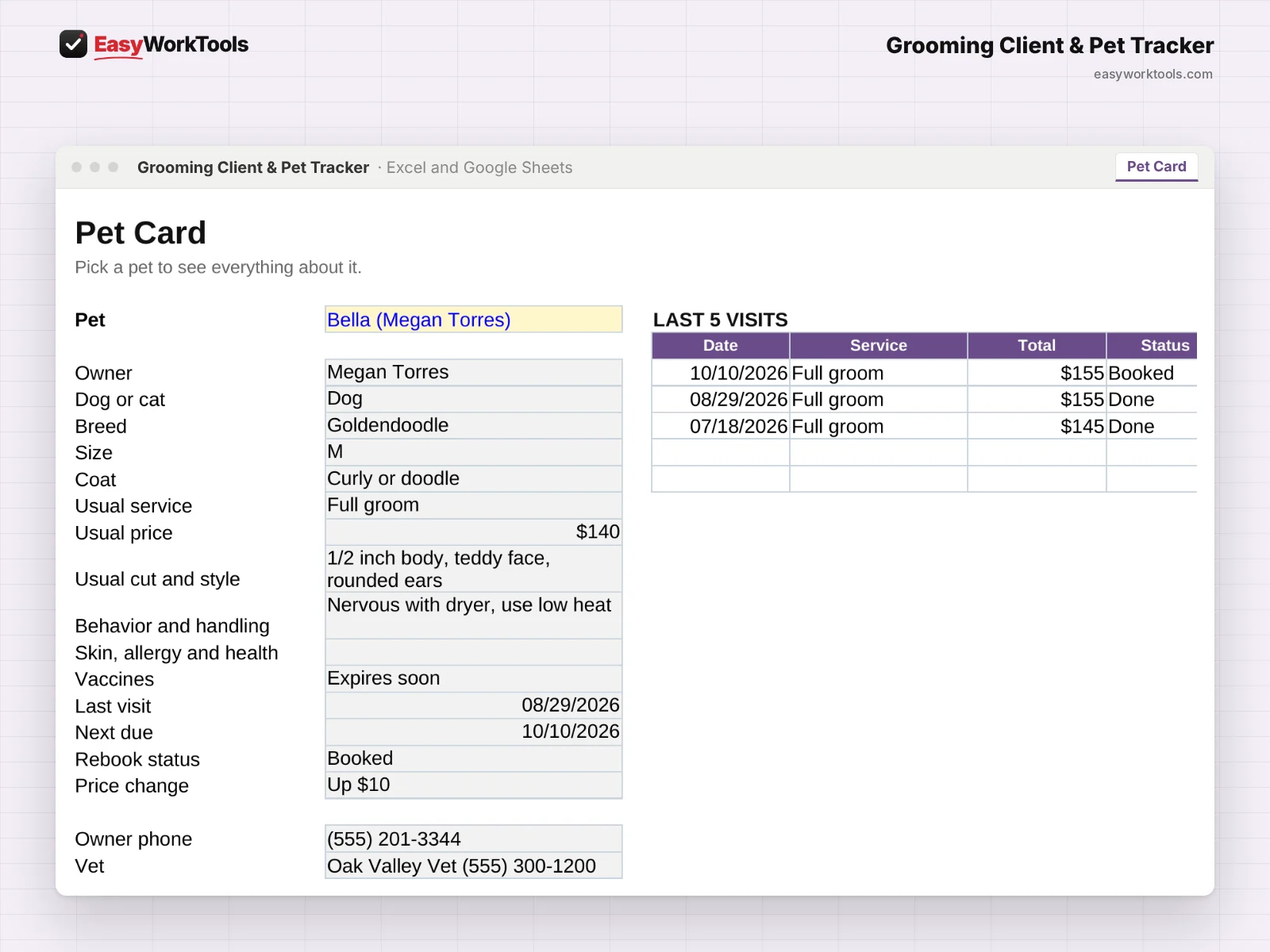Click the Service column header
This screenshot has height=952, width=1270.
point(879,346)
